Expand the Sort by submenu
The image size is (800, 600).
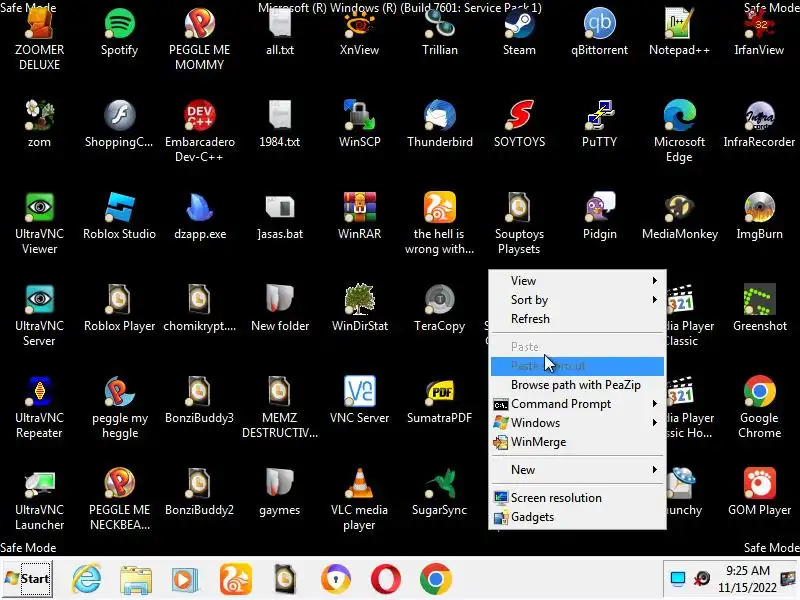pos(577,299)
